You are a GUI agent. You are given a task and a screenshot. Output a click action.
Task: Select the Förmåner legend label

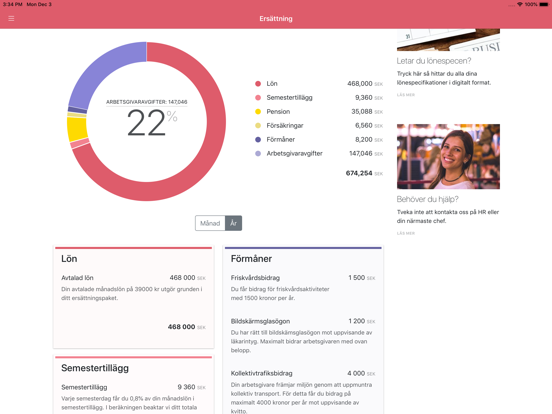pyautogui.click(x=281, y=139)
